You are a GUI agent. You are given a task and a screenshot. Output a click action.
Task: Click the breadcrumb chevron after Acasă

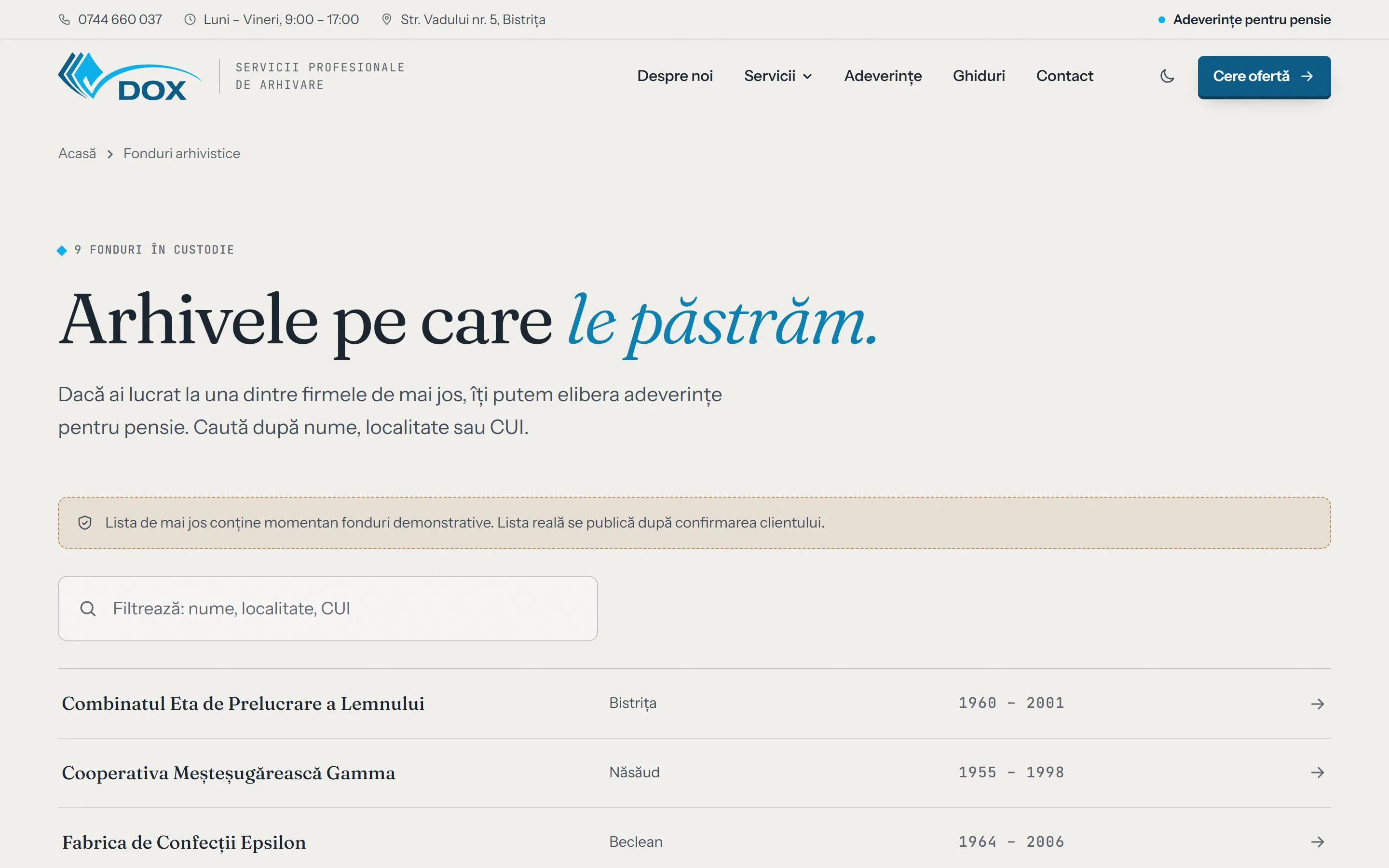tap(109, 154)
